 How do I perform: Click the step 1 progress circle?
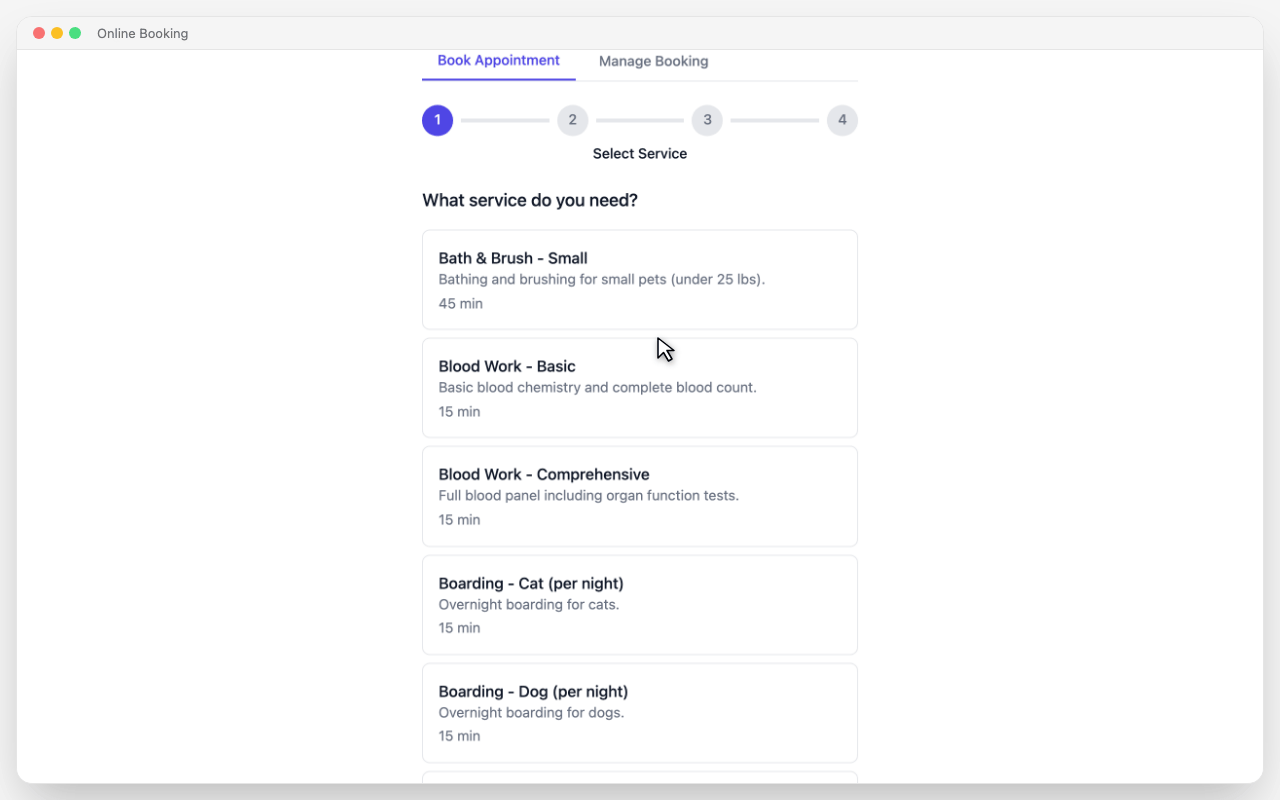[437, 120]
